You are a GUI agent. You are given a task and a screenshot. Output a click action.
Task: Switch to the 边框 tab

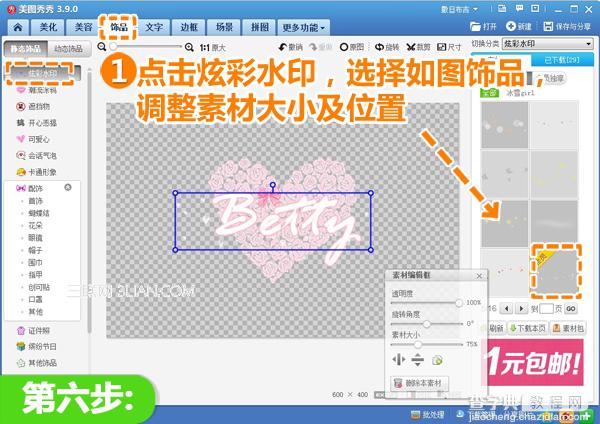point(187,26)
